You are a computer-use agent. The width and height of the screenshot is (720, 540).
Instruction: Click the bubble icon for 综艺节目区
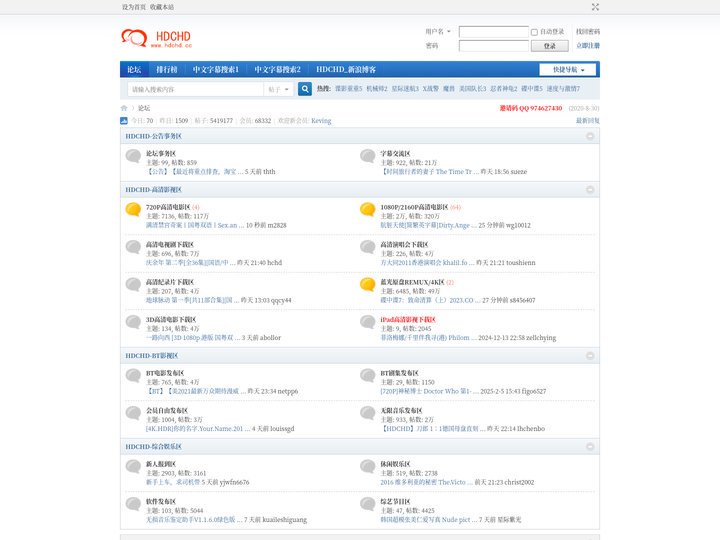tap(367, 504)
